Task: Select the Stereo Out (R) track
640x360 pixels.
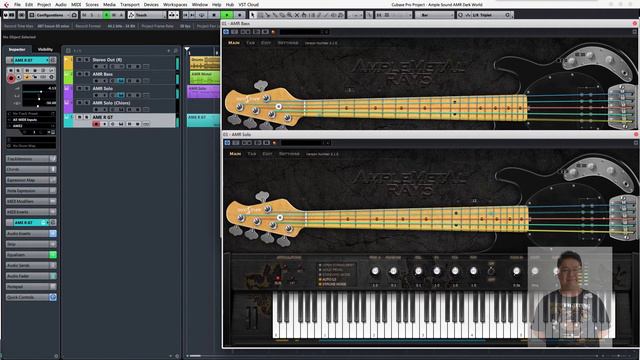Action: pos(107,60)
